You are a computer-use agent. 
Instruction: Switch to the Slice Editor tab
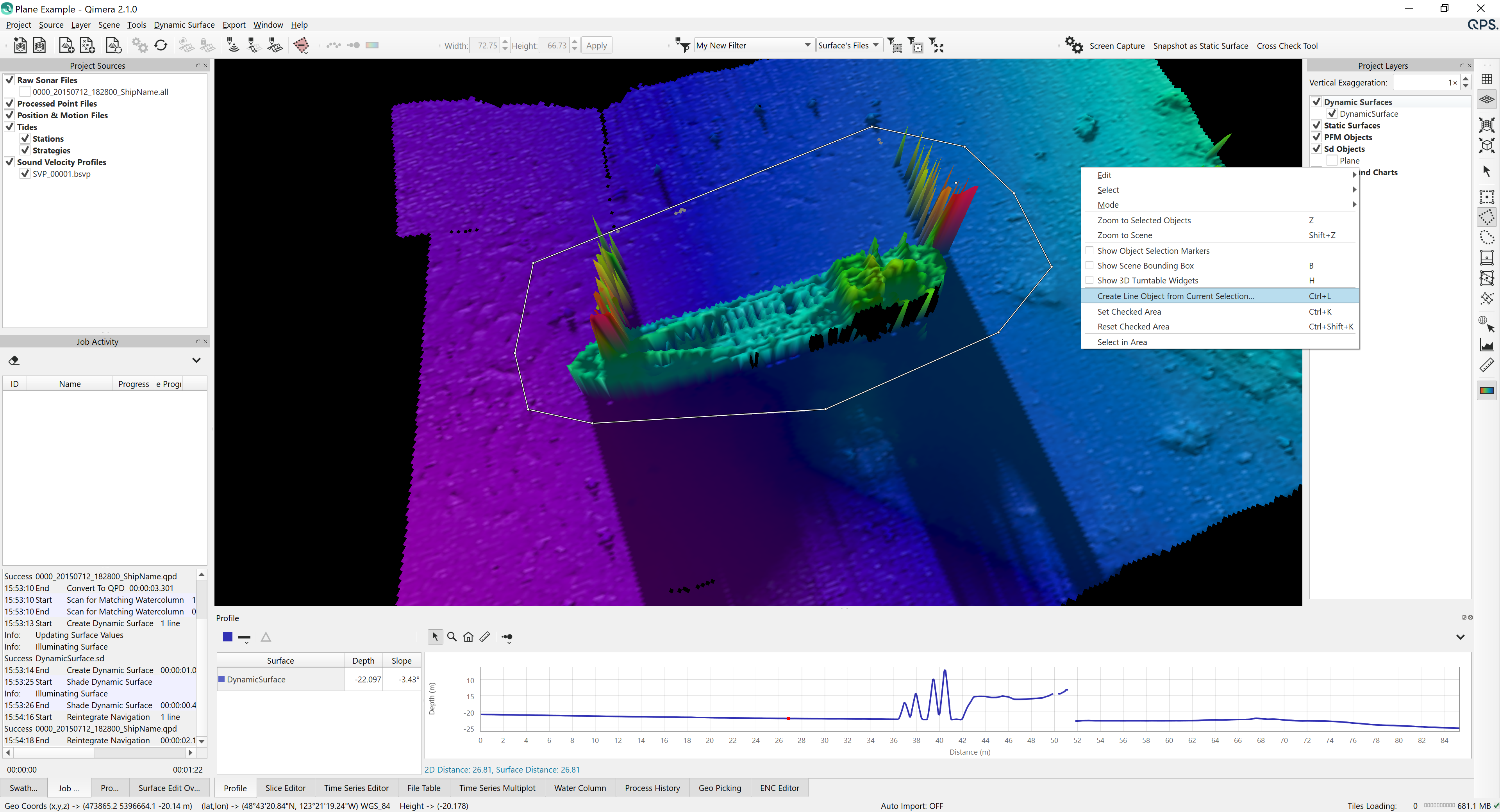point(285,787)
